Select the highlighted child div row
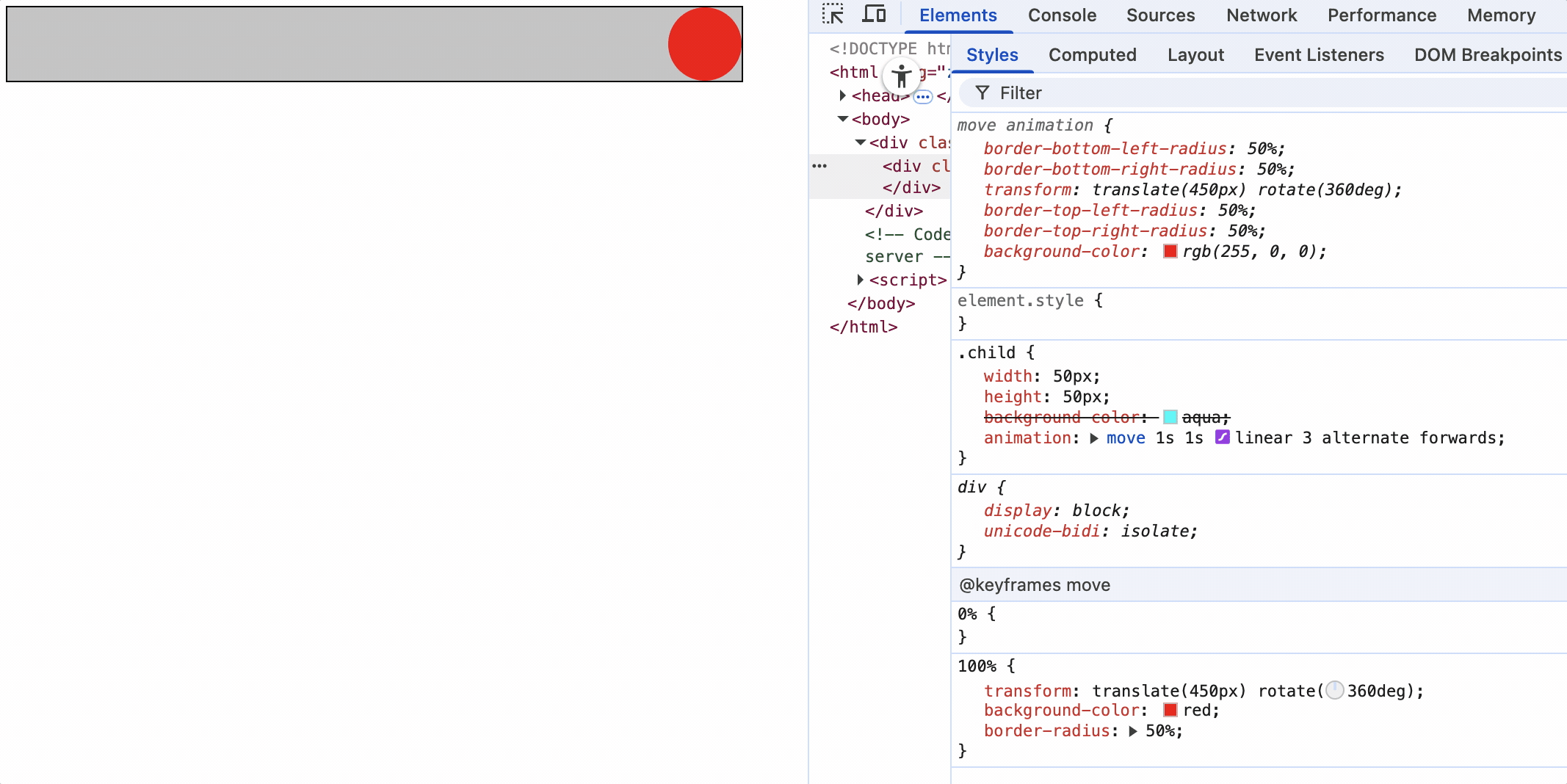The width and height of the screenshot is (1567, 784). coord(880,177)
